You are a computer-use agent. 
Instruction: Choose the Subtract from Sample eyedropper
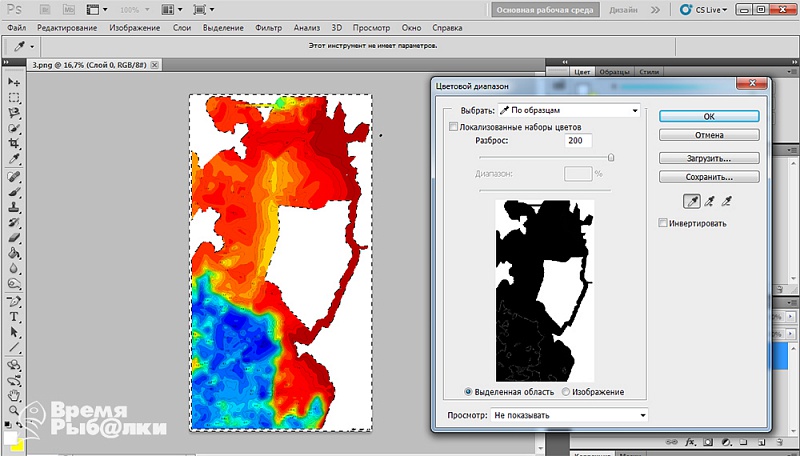click(727, 201)
